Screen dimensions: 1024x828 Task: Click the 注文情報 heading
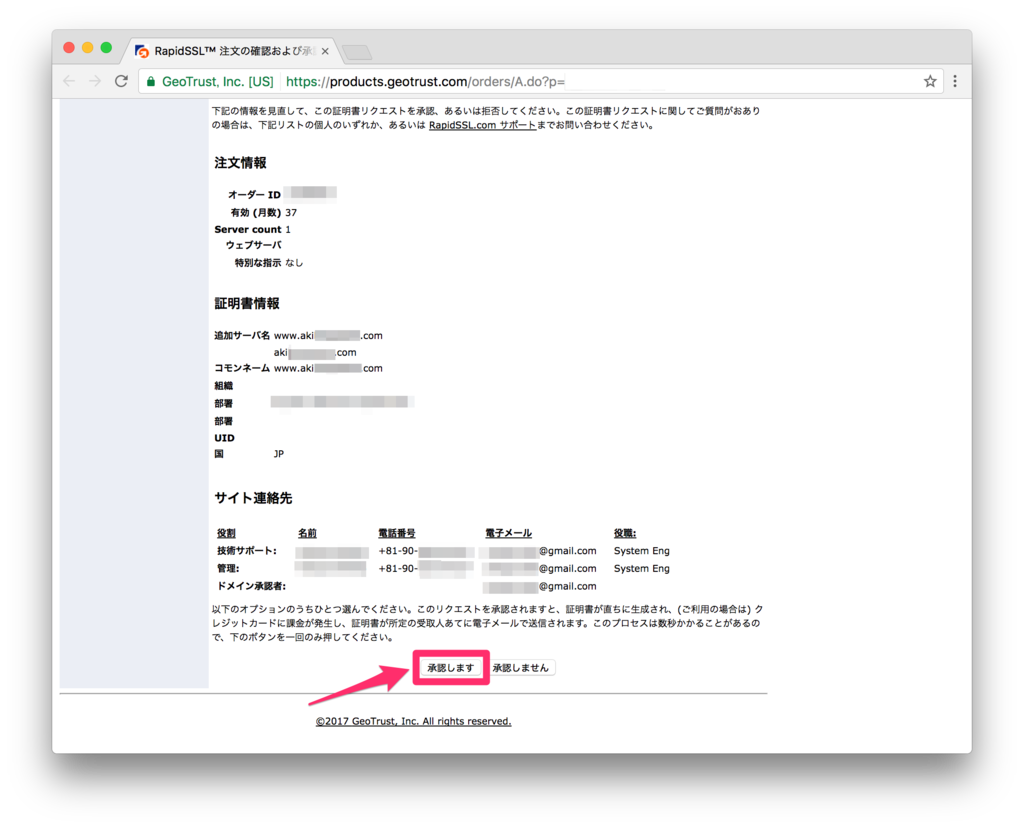240,163
